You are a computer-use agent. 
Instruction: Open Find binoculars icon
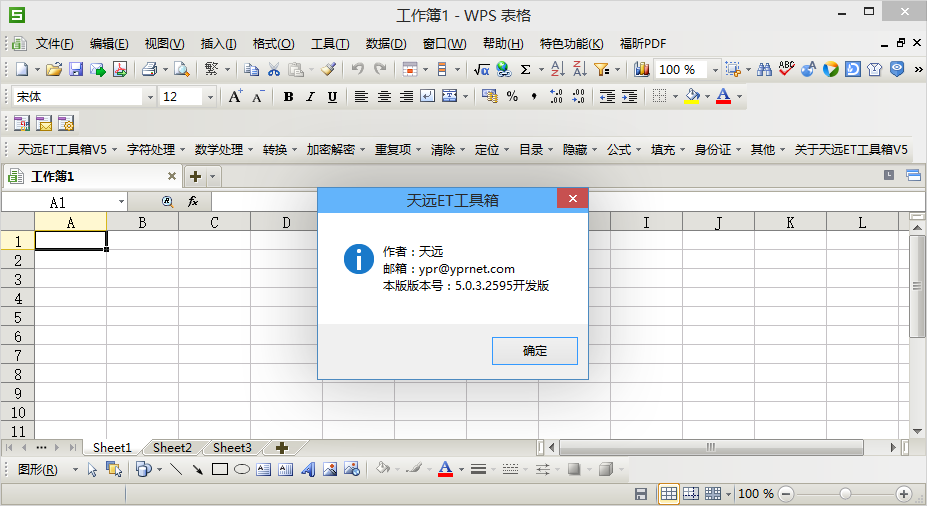764,70
